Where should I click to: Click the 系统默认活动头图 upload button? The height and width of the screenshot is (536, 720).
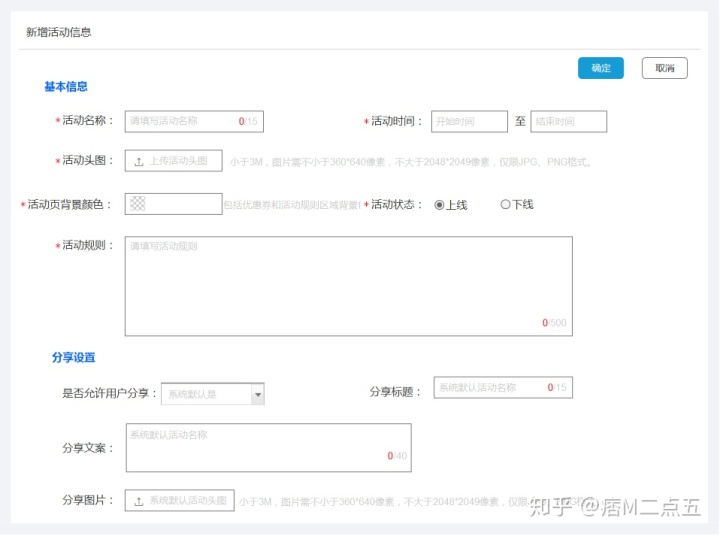(180, 501)
